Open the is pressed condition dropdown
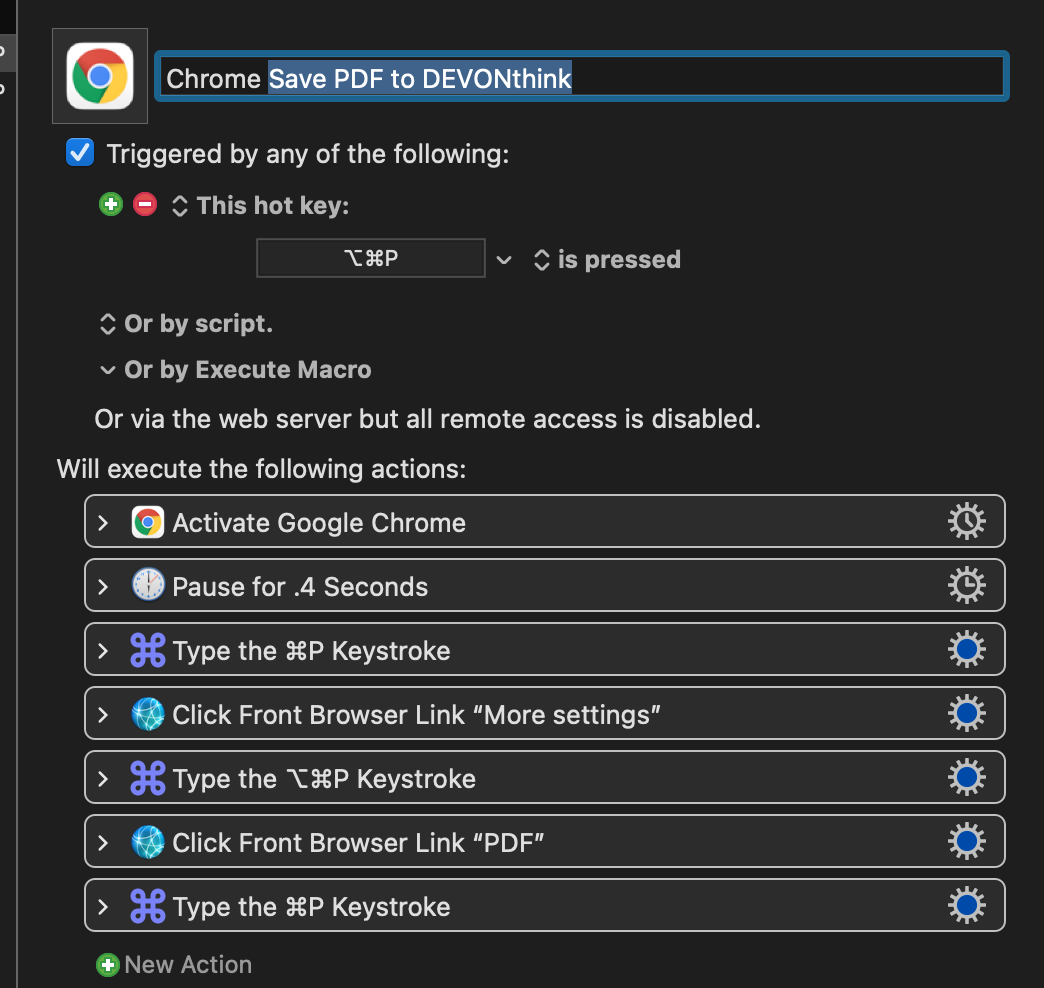 point(541,258)
